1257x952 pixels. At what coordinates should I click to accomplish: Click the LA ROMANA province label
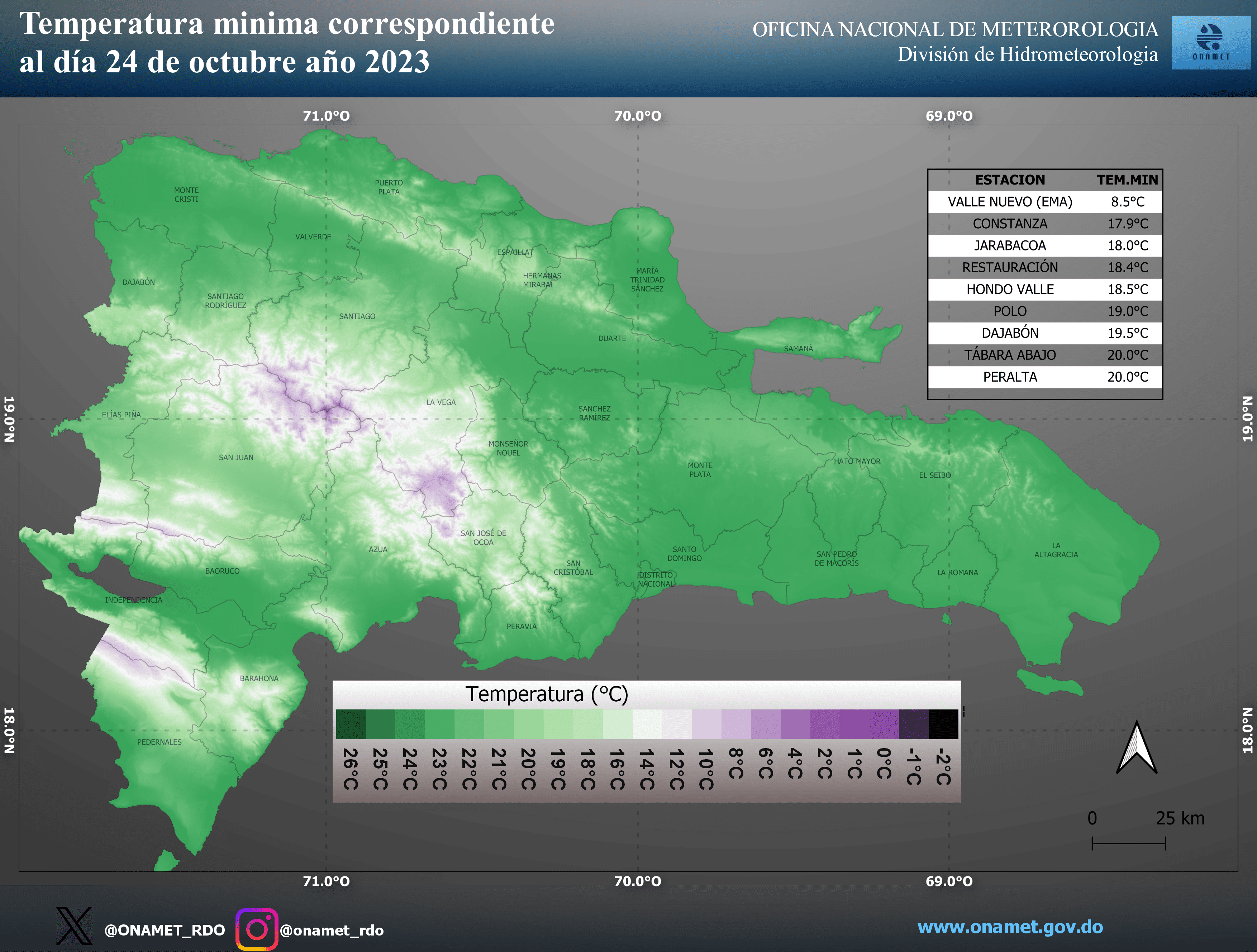pyautogui.click(x=957, y=573)
